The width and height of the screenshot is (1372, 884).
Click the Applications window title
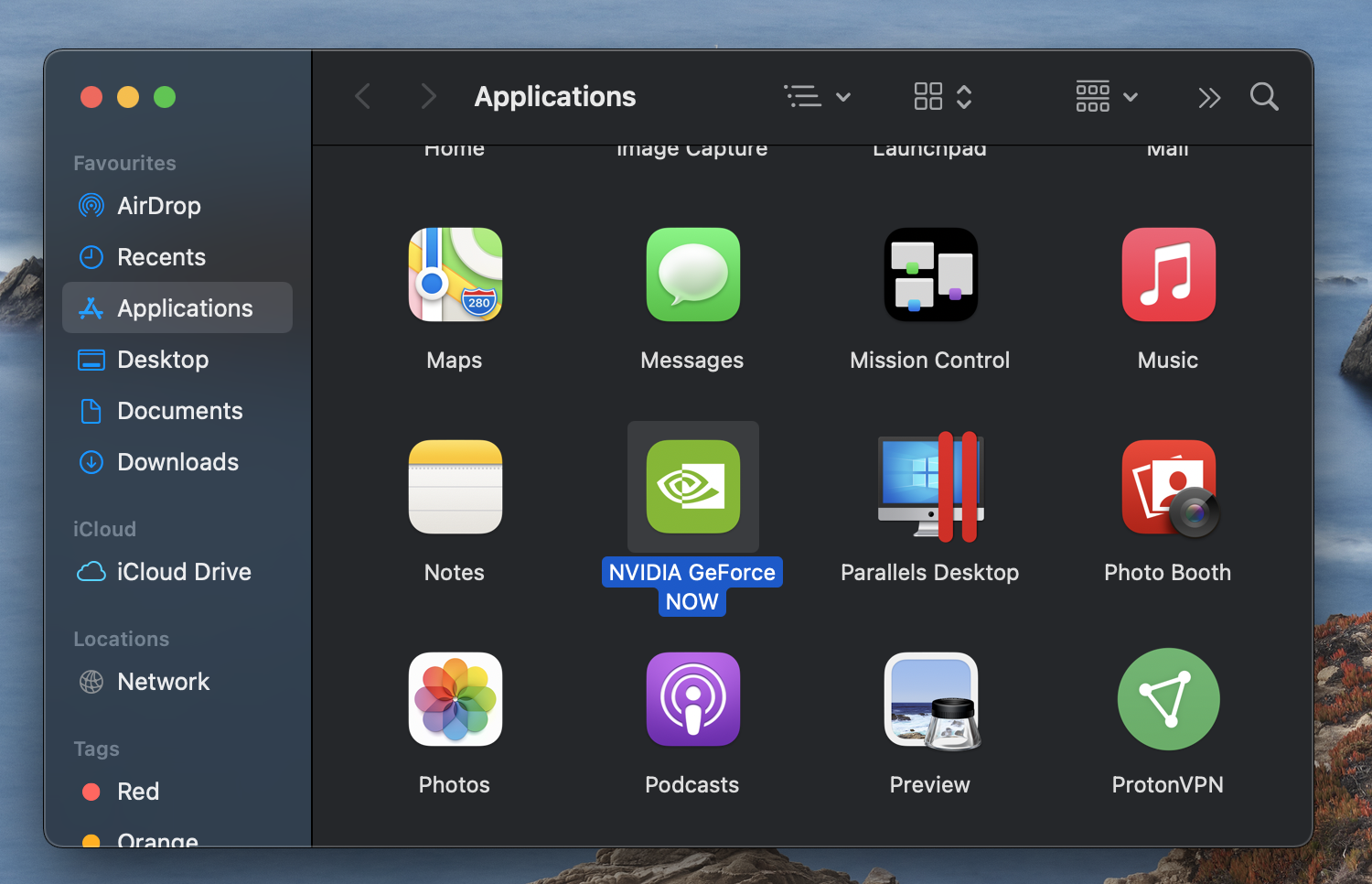coord(555,96)
